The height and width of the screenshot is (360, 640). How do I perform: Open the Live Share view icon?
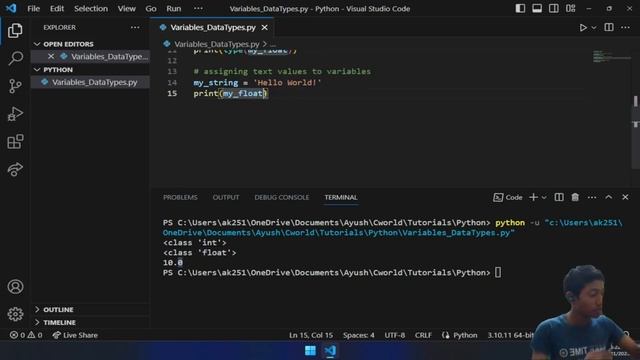pyautogui.click(x=15, y=169)
